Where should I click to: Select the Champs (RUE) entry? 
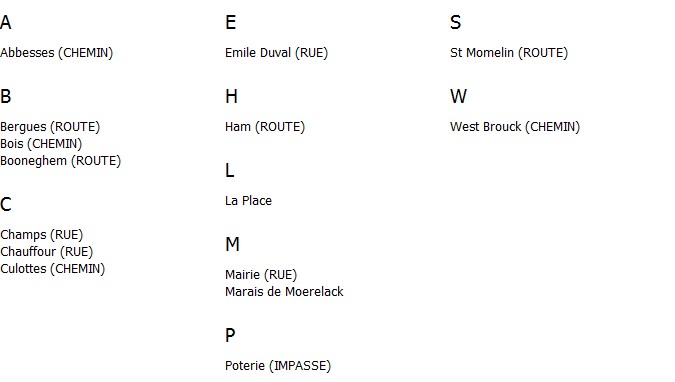(41, 235)
